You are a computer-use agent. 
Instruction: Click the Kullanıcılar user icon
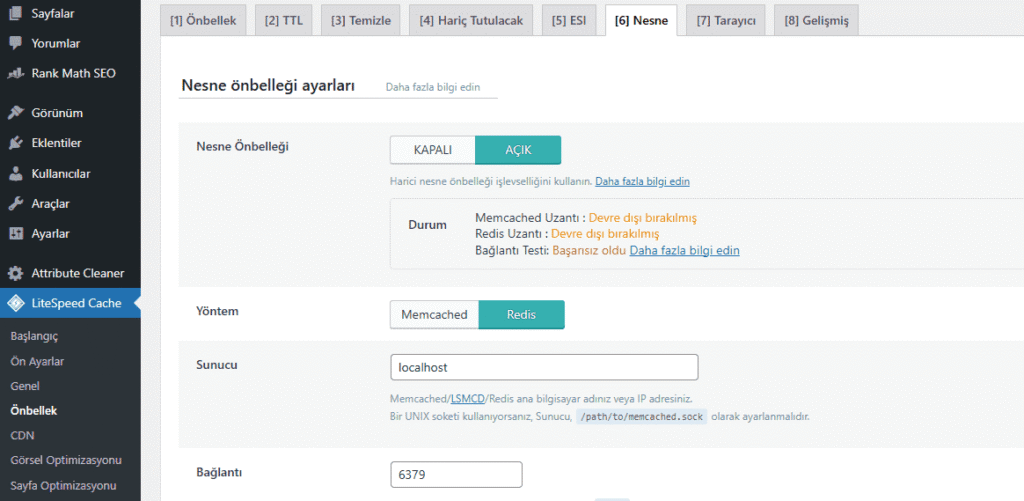point(15,173)
